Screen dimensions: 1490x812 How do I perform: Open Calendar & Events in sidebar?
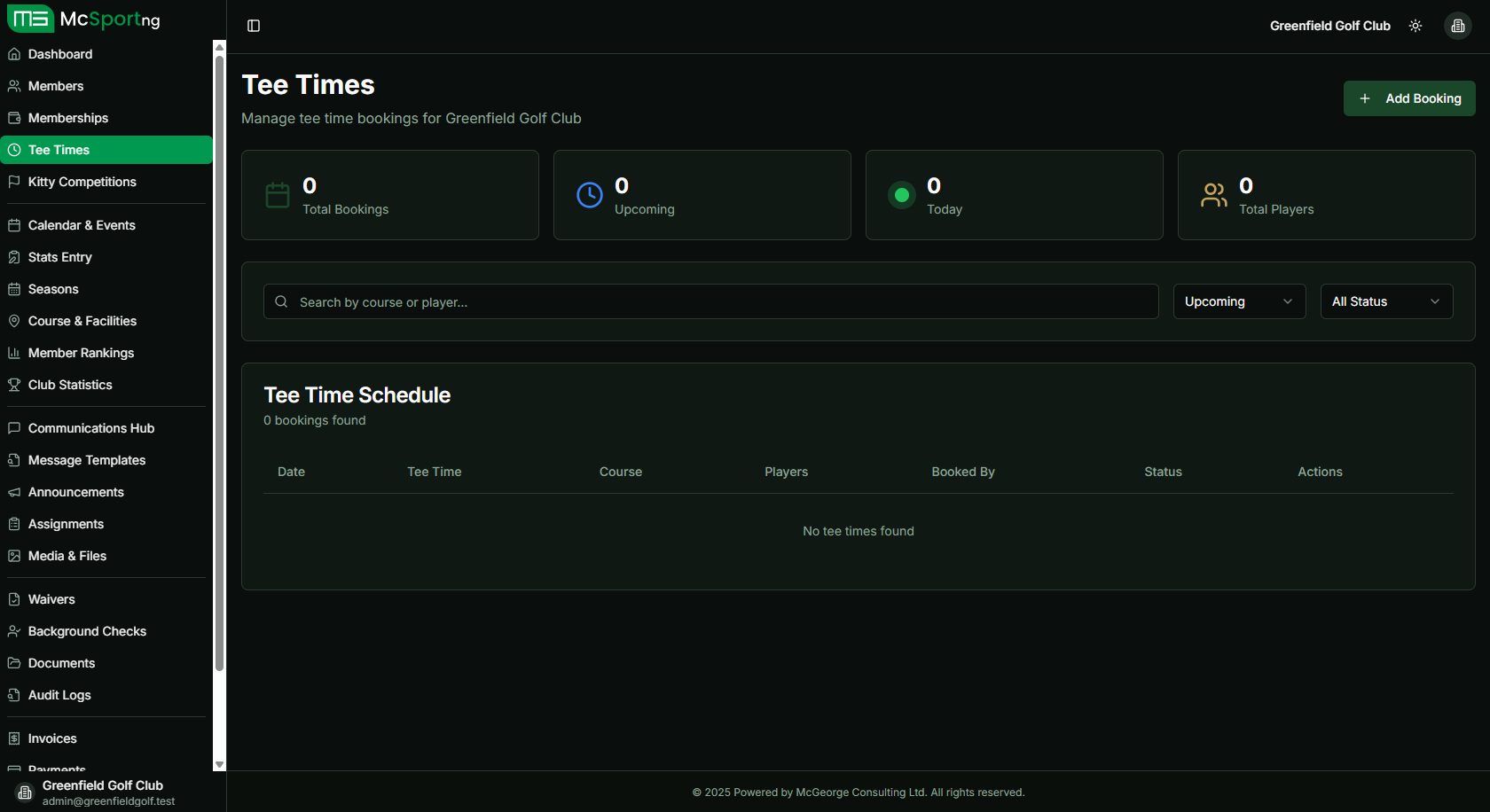click(82, 225)
